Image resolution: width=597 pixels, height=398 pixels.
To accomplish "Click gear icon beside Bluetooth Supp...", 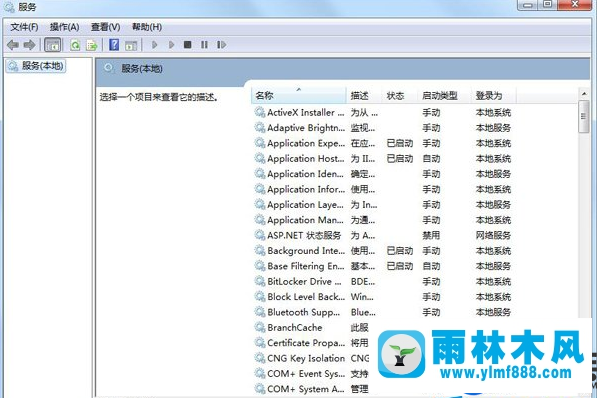I will [x=260, y=312].
